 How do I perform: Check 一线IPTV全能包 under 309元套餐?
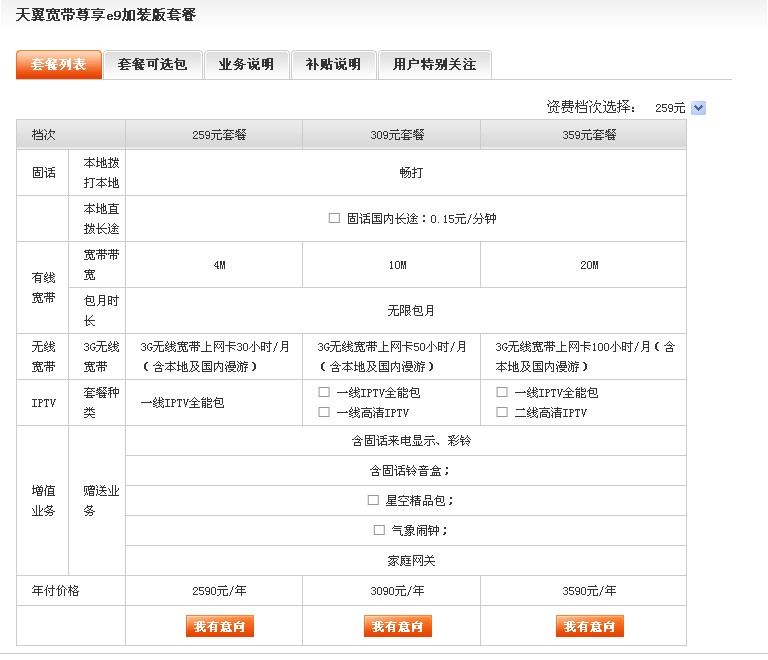[x=324, y=392]
